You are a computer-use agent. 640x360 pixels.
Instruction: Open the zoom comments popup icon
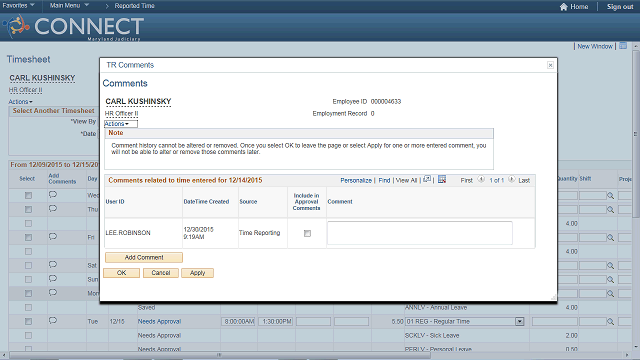point(427,179)
